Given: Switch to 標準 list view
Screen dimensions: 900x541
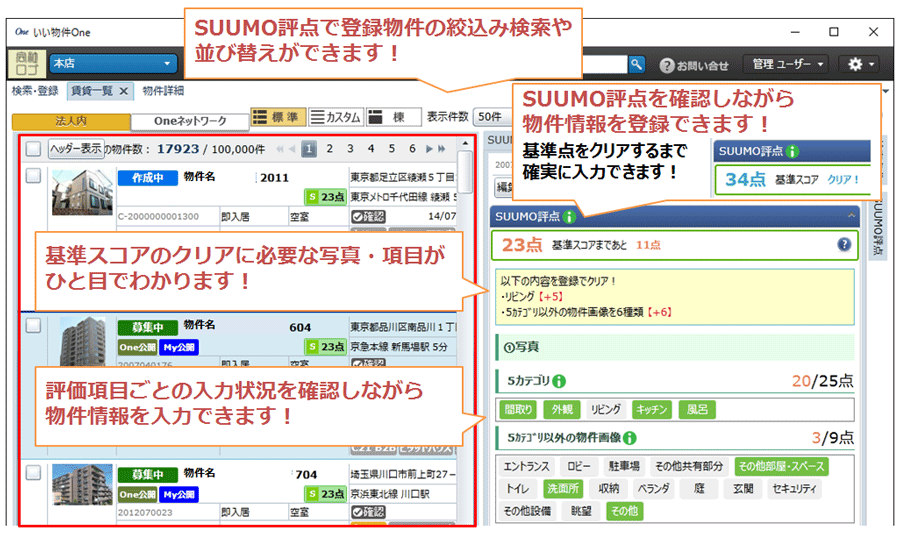Looking at the screenshot, I should (278, 117).
